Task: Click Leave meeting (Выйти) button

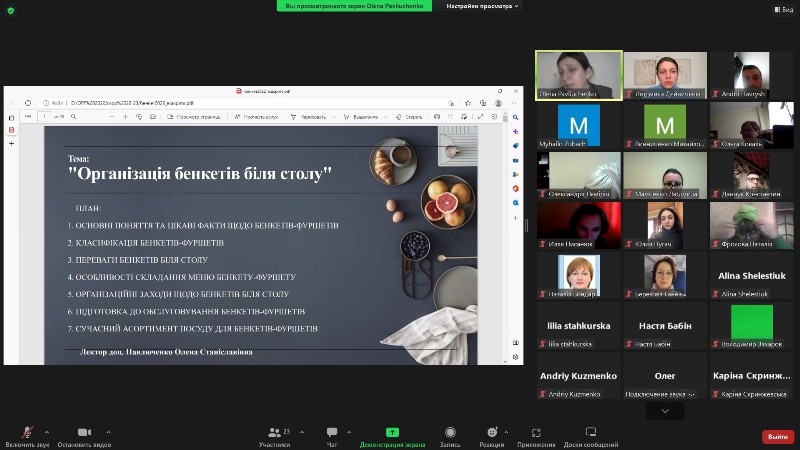Action: 778,436
